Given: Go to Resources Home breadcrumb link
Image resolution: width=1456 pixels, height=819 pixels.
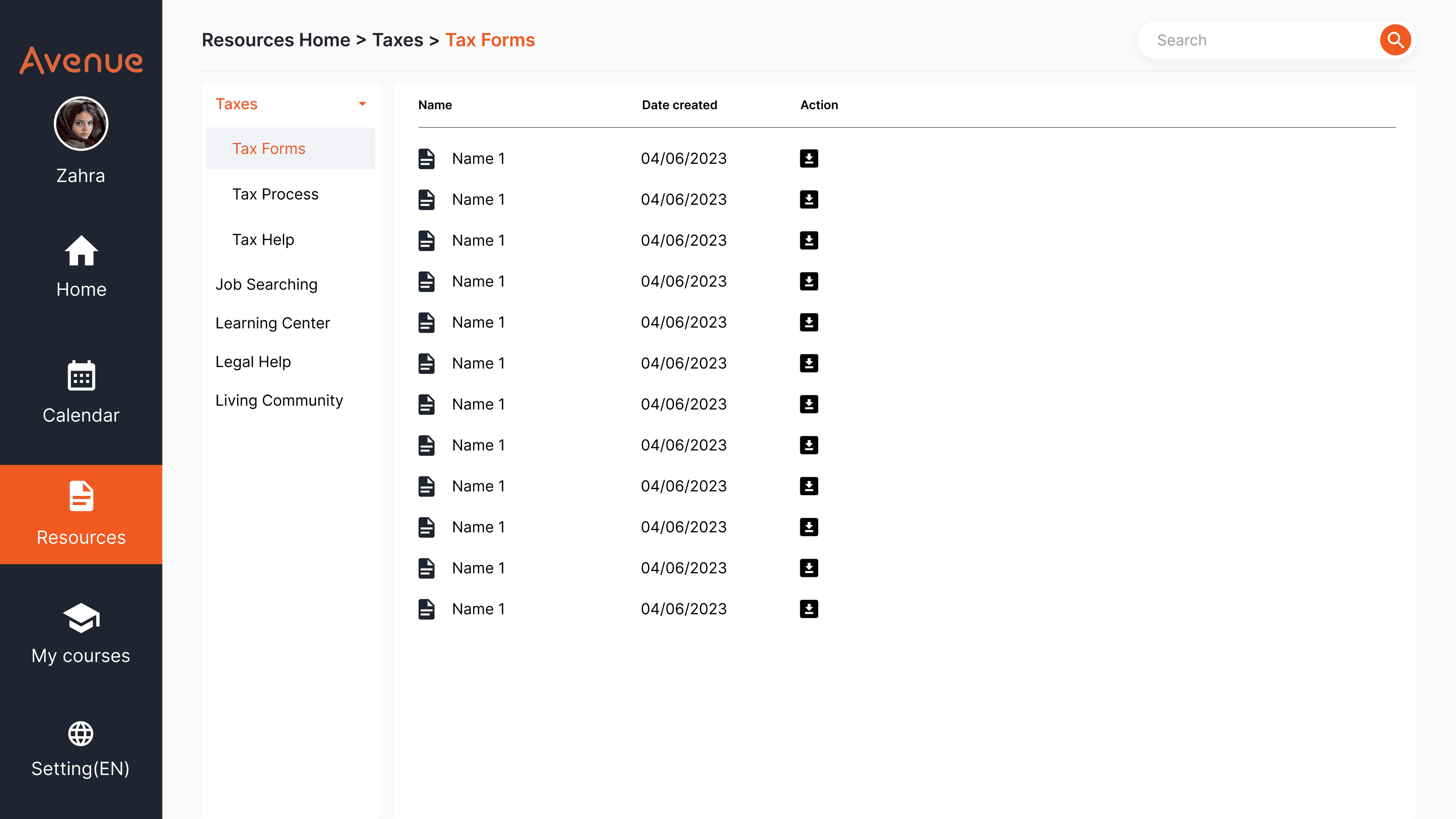Looking at the screenshot, I should coord(276,40).
